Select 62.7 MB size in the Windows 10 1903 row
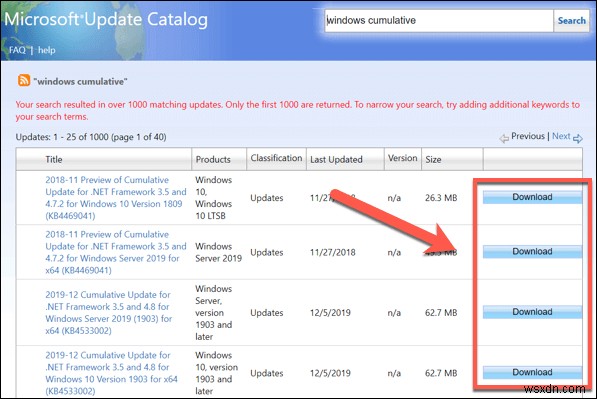 click(x=441, y=373)
